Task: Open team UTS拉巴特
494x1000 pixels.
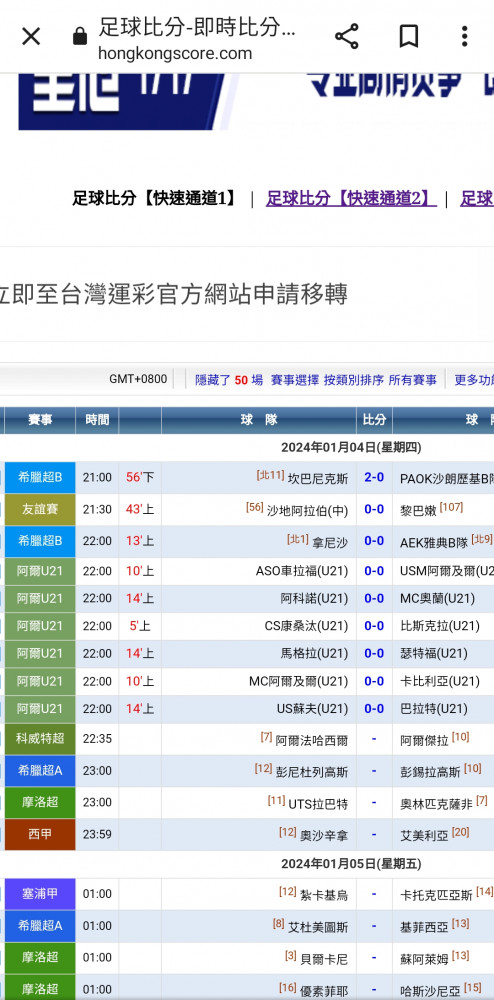Action: (318, 804)
